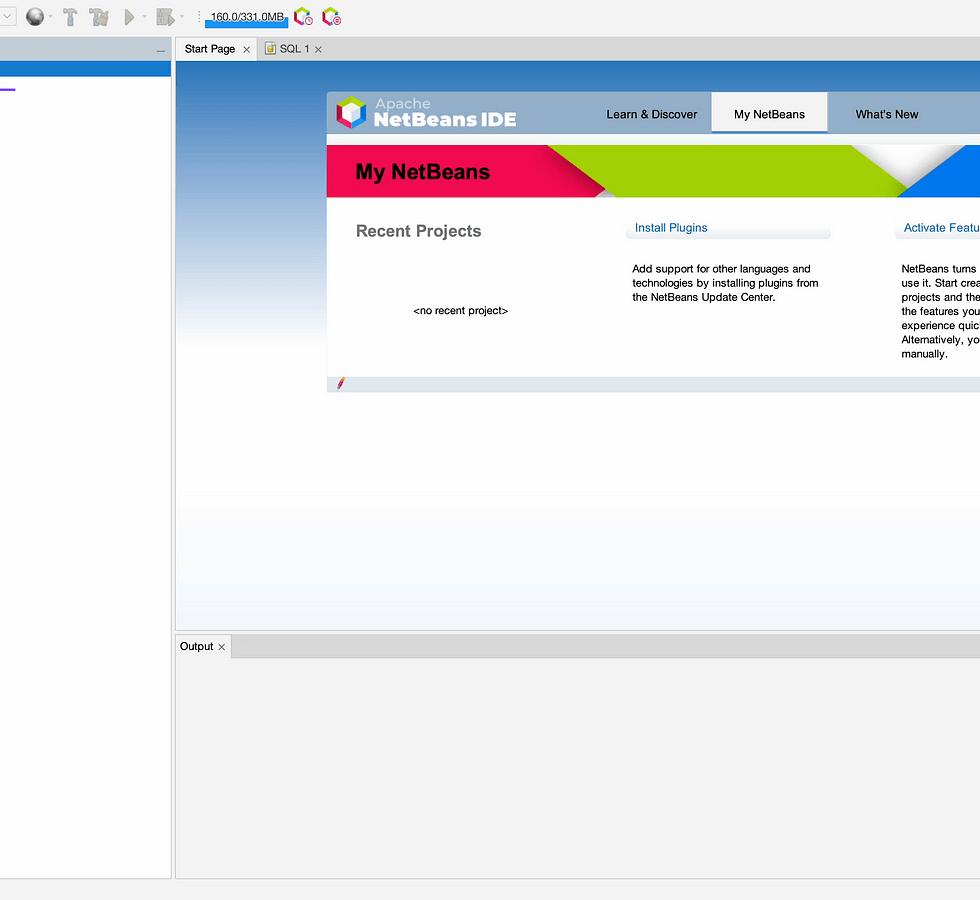
Task: Click the pencil icon below Recent Projects
Action: pos(341,383)
